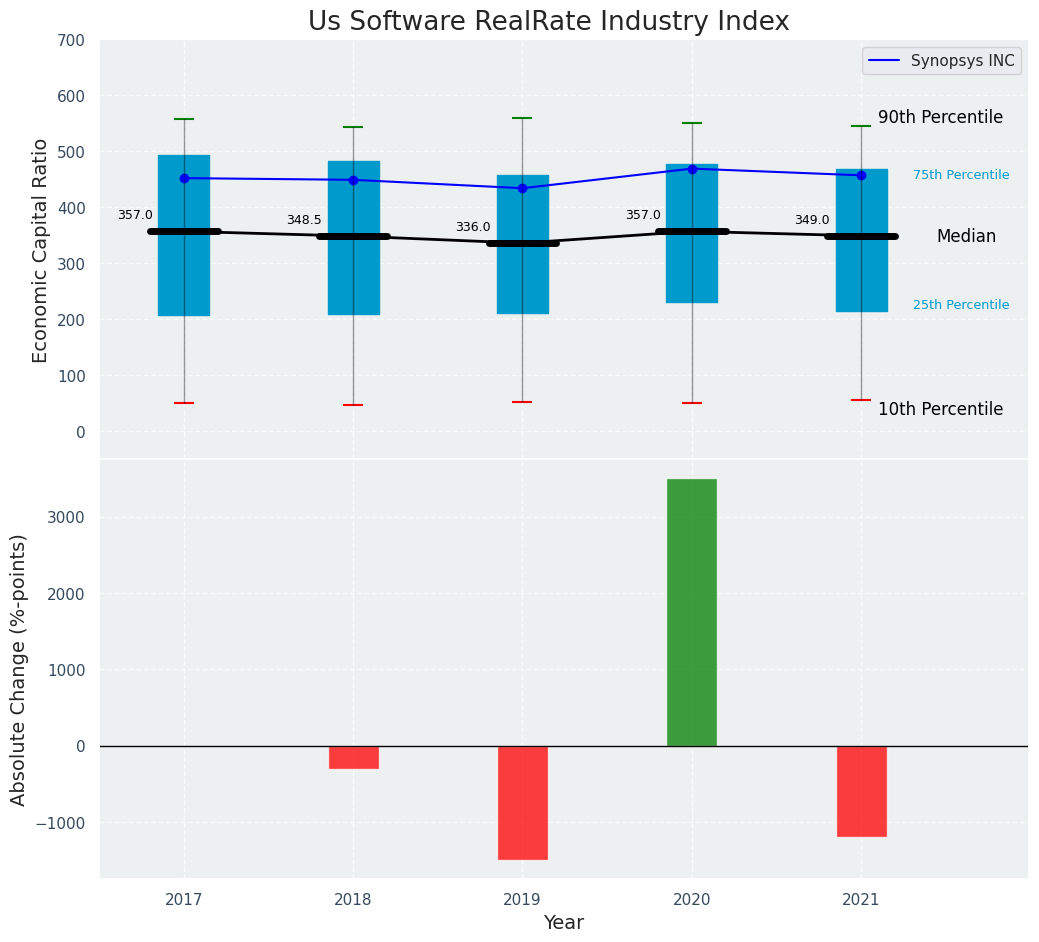Click the Synopsys INC legend entry

pos(962,61)
